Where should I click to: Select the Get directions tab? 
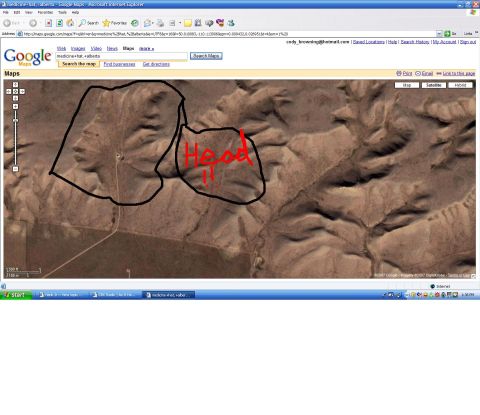point(156,64)
